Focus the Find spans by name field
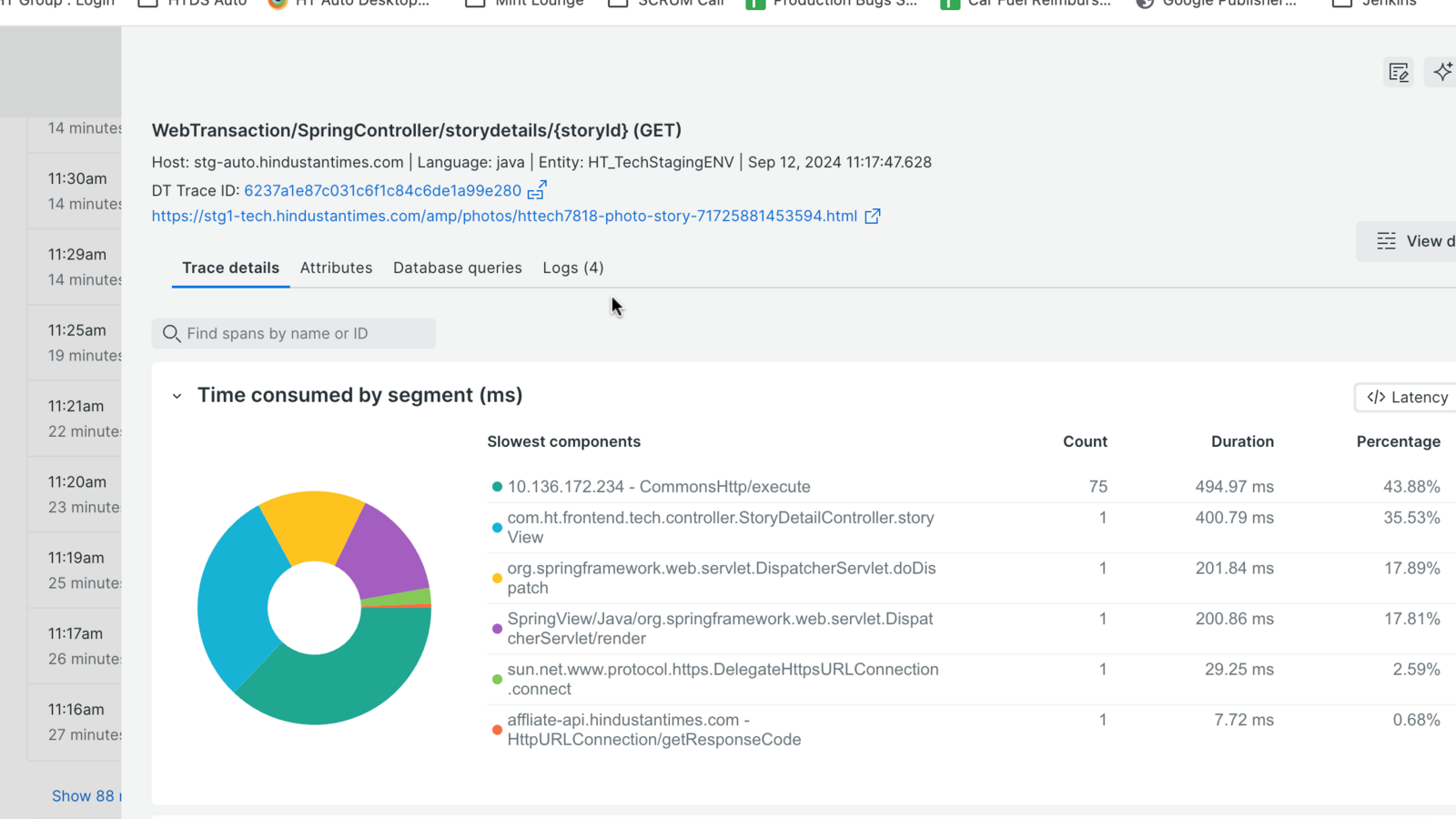 (305, 334)
